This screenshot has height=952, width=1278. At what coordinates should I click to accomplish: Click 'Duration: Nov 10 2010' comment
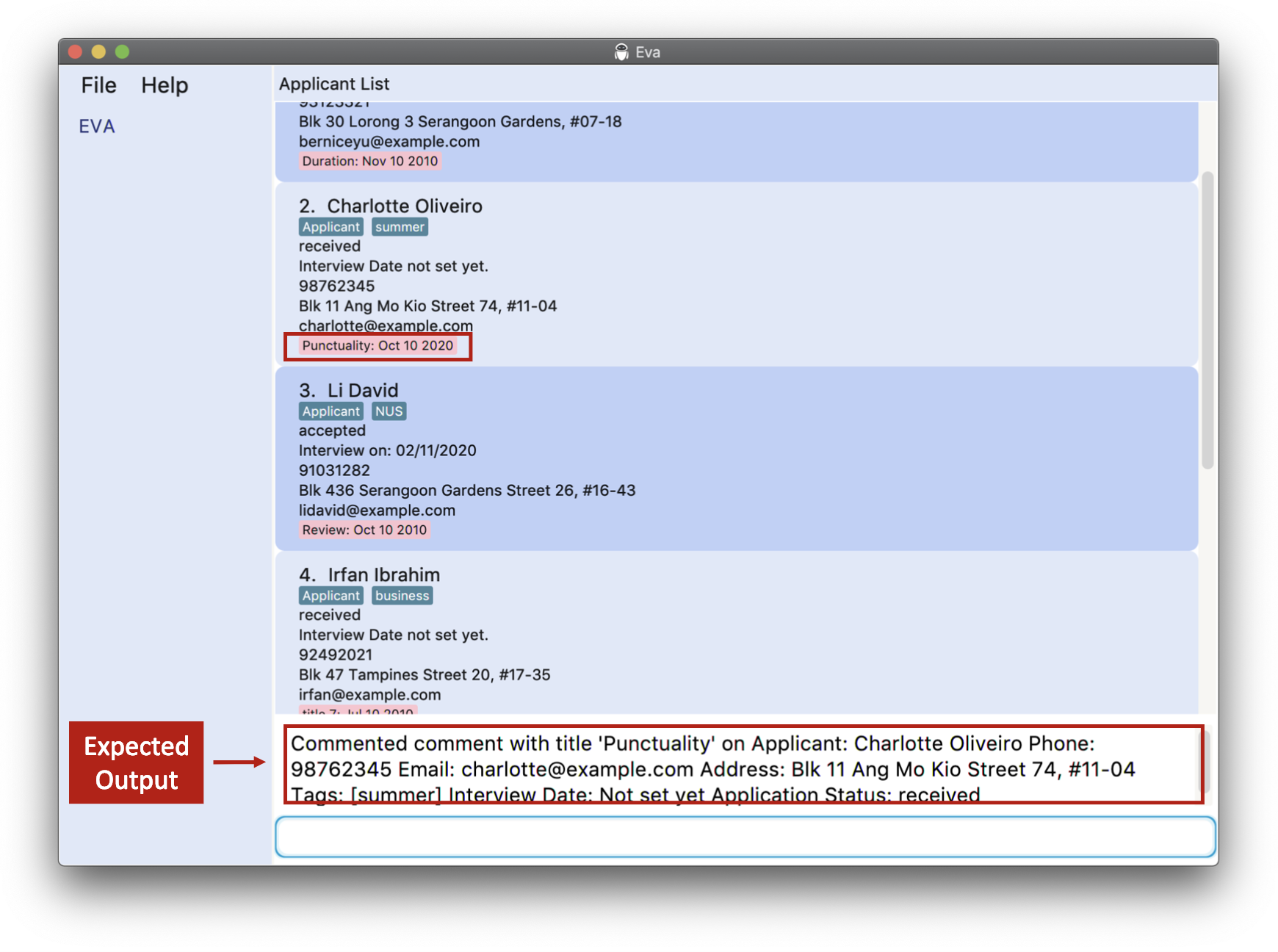(369, 162)
